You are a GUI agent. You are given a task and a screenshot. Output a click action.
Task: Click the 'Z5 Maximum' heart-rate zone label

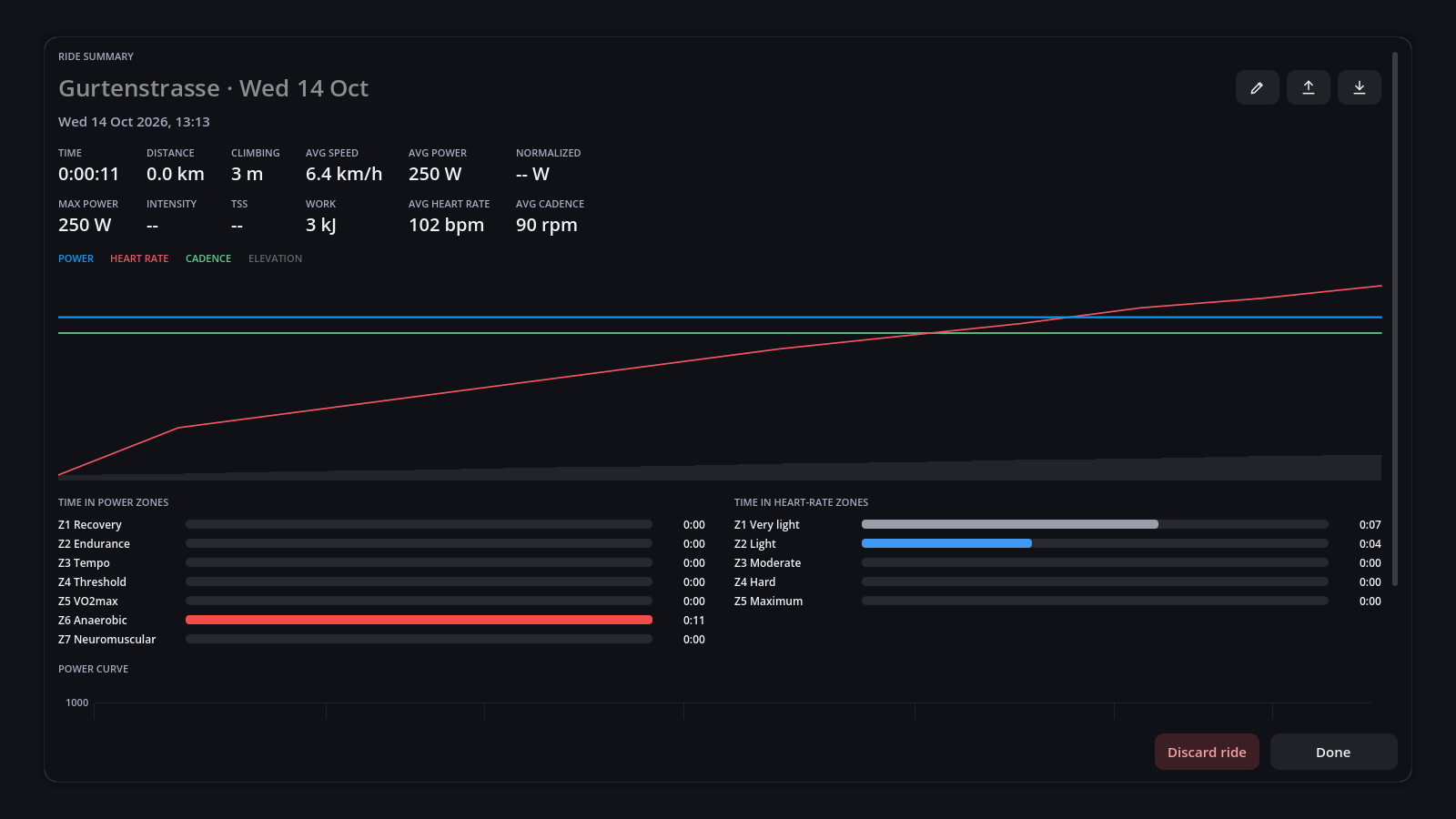(768, 602)
